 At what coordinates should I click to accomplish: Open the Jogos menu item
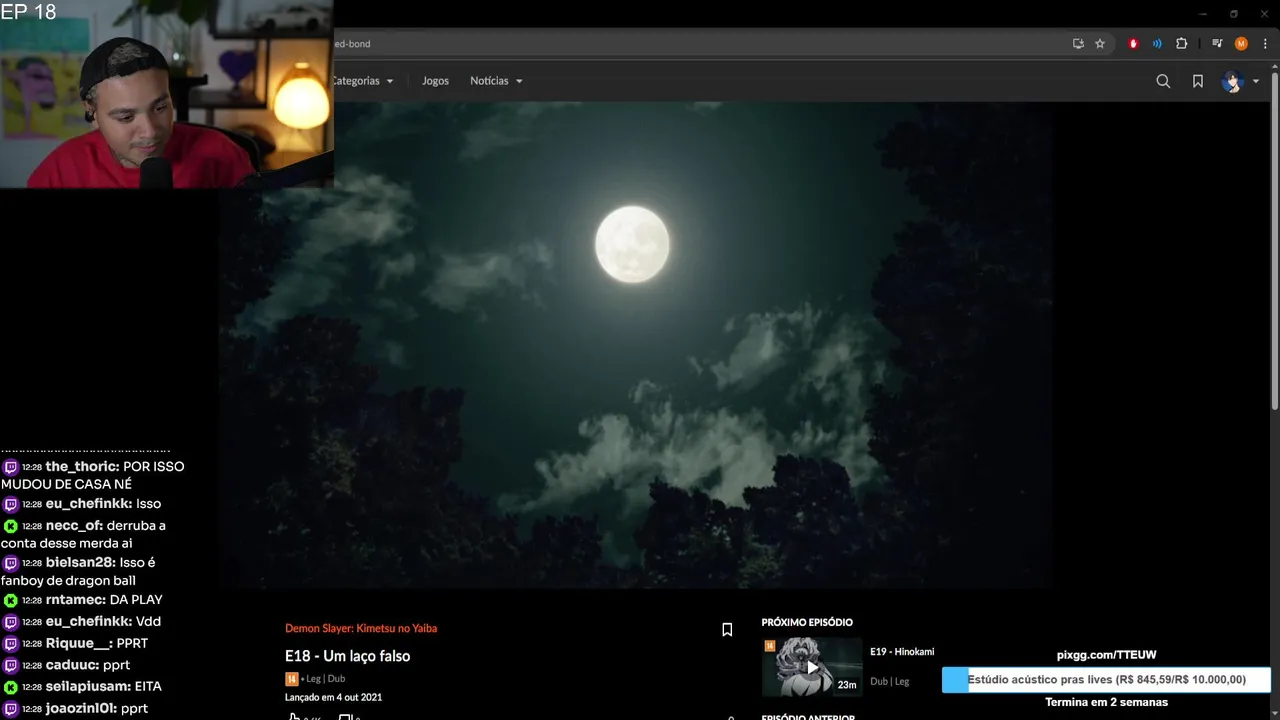435,81
